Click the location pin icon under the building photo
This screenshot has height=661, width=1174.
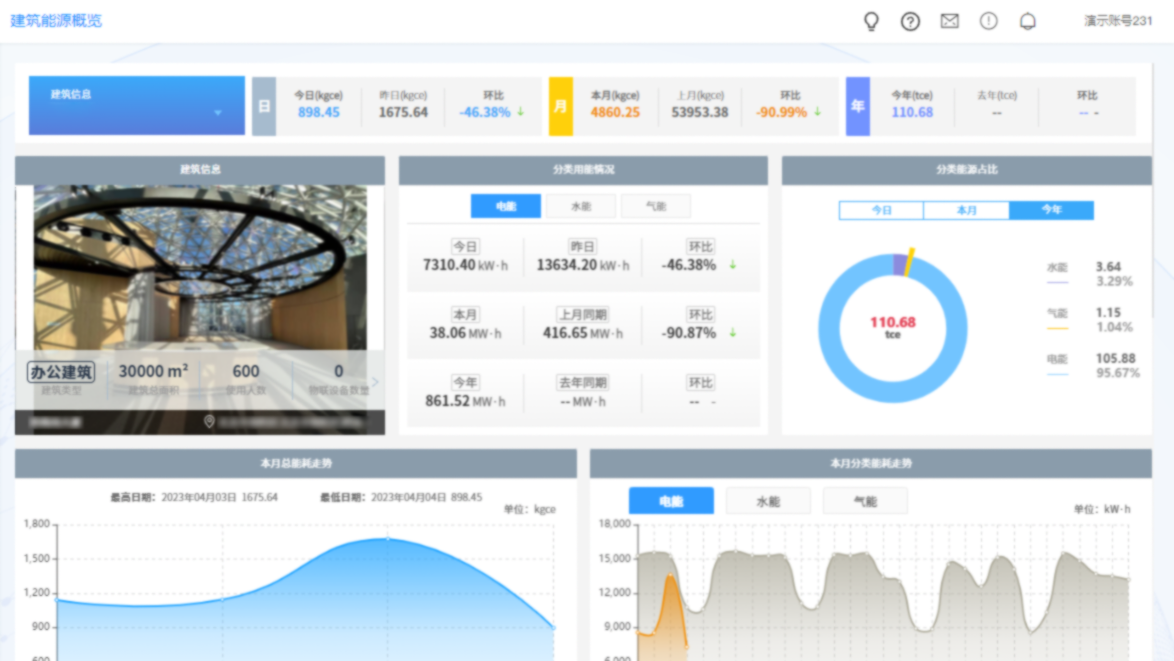click(209, 422)
